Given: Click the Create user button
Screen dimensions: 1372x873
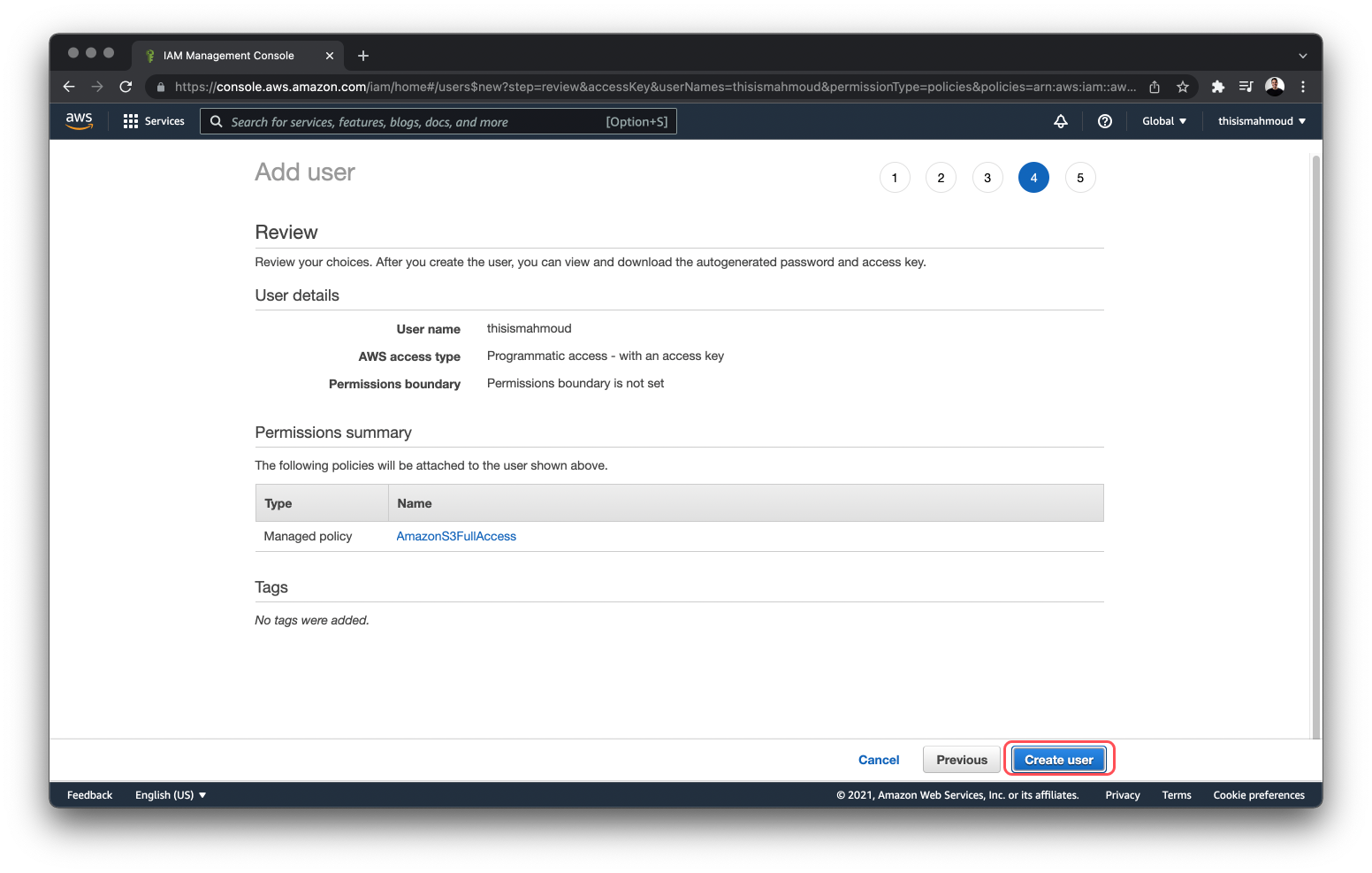Looking at the screenshot, I should coord(1058,760).
